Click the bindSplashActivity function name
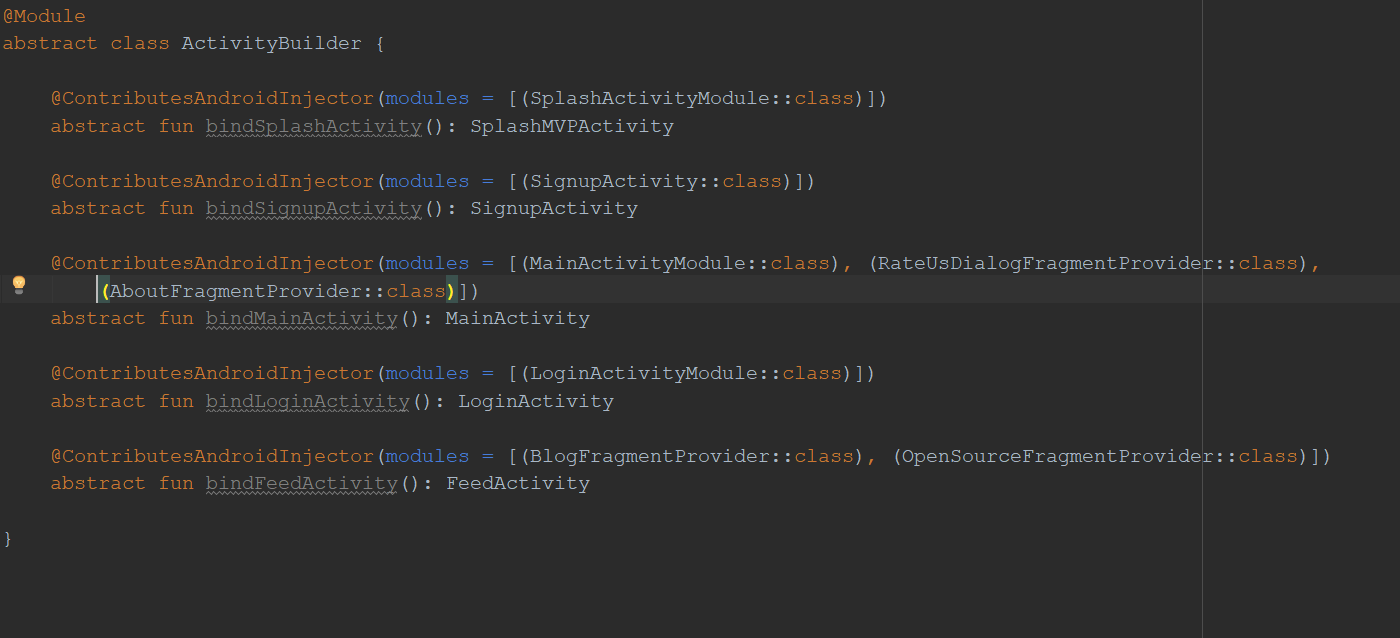The image size is (1400, 638). [x=314, y=126]
